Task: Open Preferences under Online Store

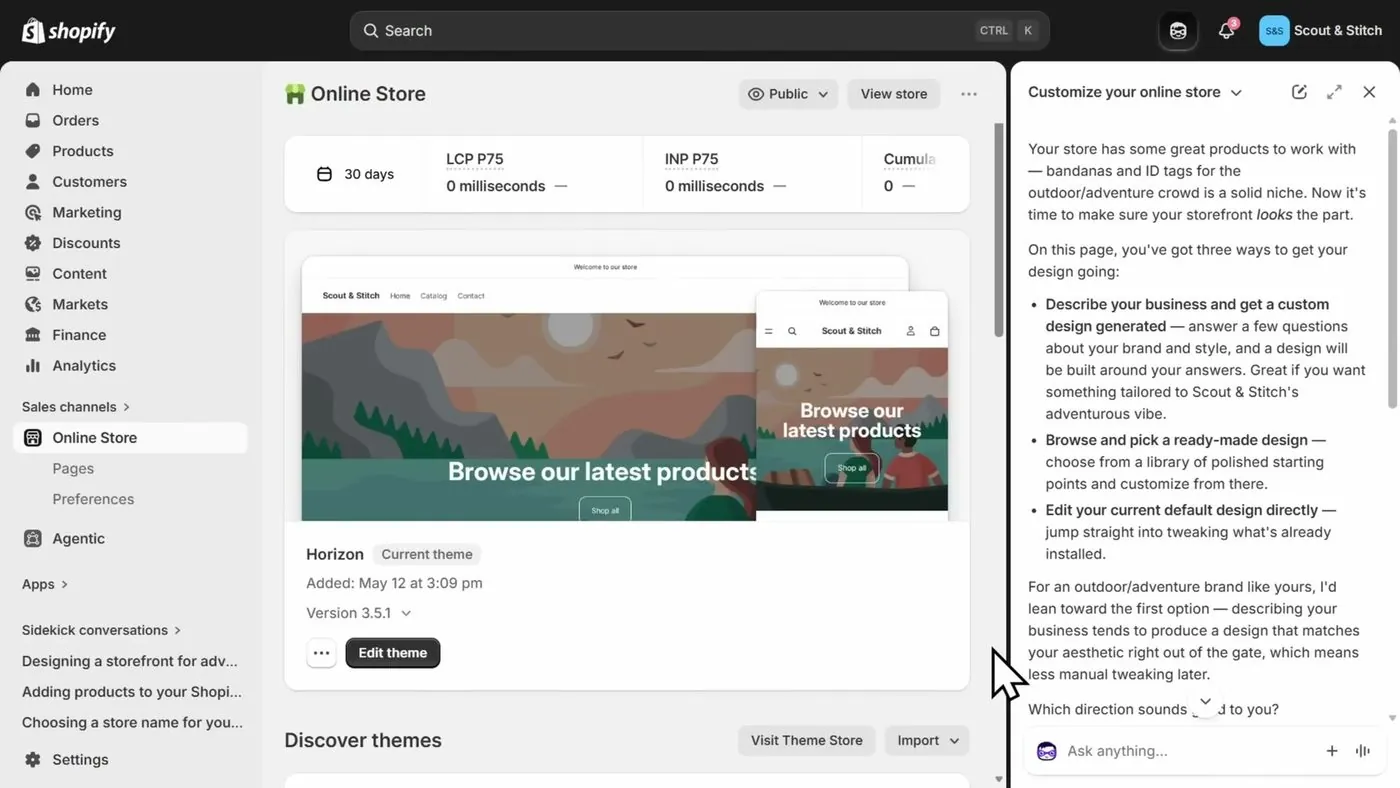Action: [x=93, y=499]
